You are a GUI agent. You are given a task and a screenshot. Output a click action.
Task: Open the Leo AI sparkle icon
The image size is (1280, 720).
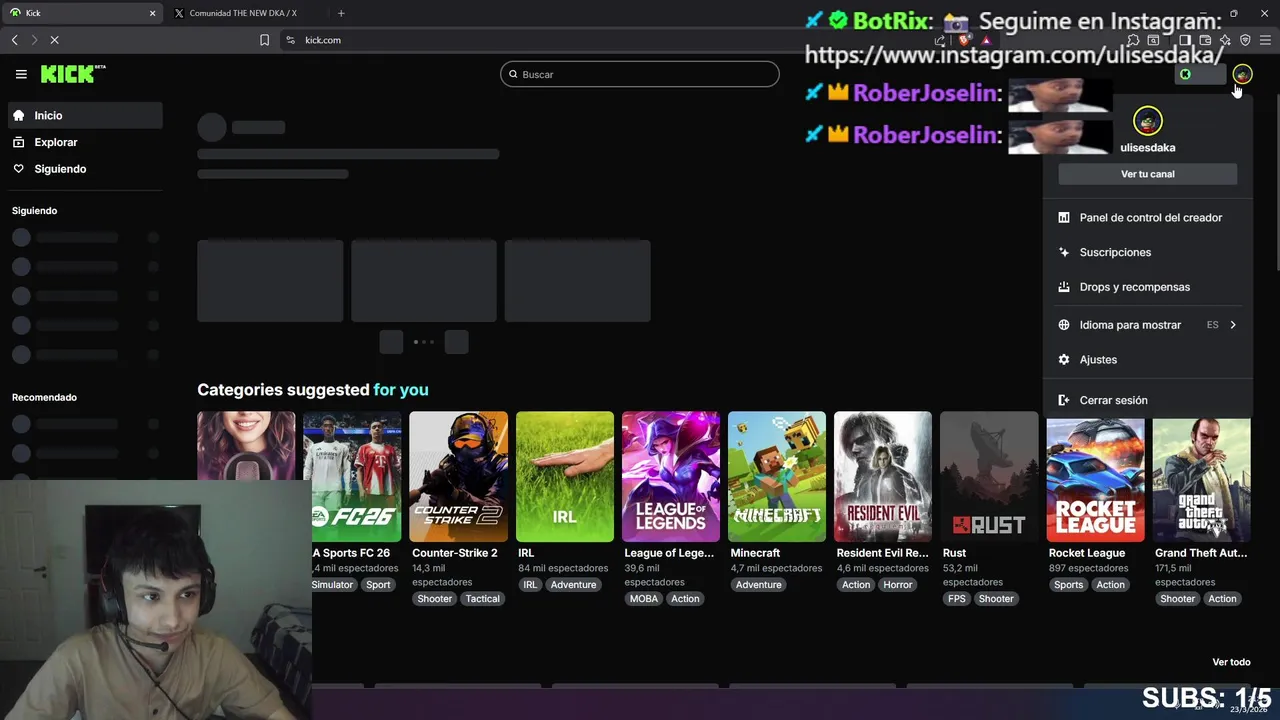point(1225,40)
